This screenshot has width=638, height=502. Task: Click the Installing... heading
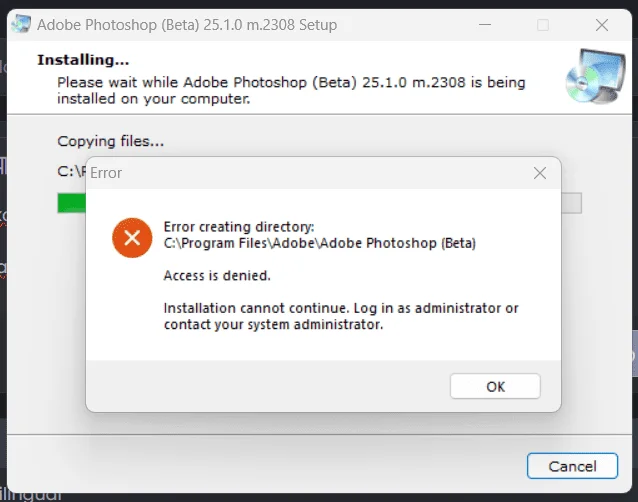point(83,60)
